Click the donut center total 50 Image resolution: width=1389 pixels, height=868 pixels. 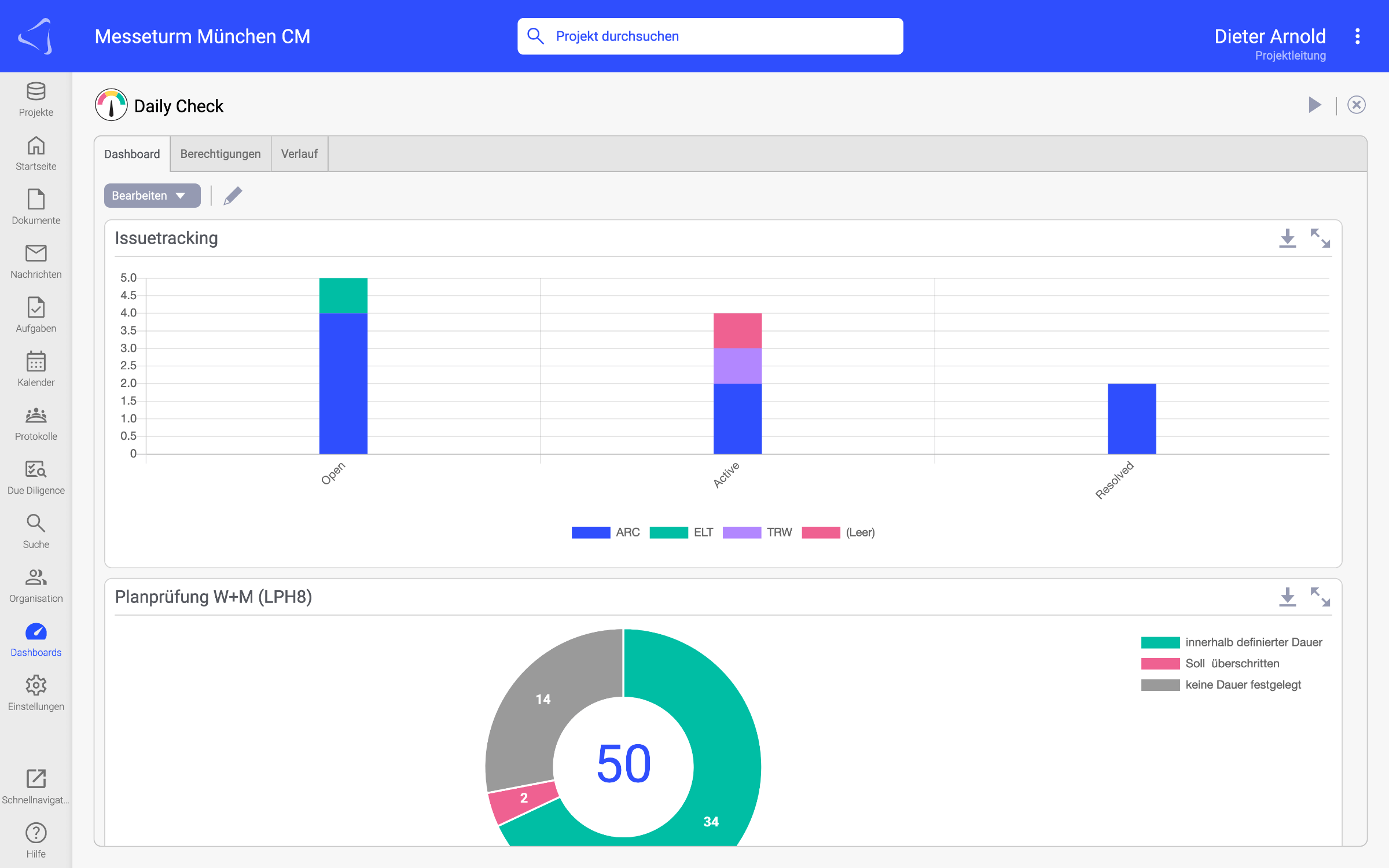624,764
